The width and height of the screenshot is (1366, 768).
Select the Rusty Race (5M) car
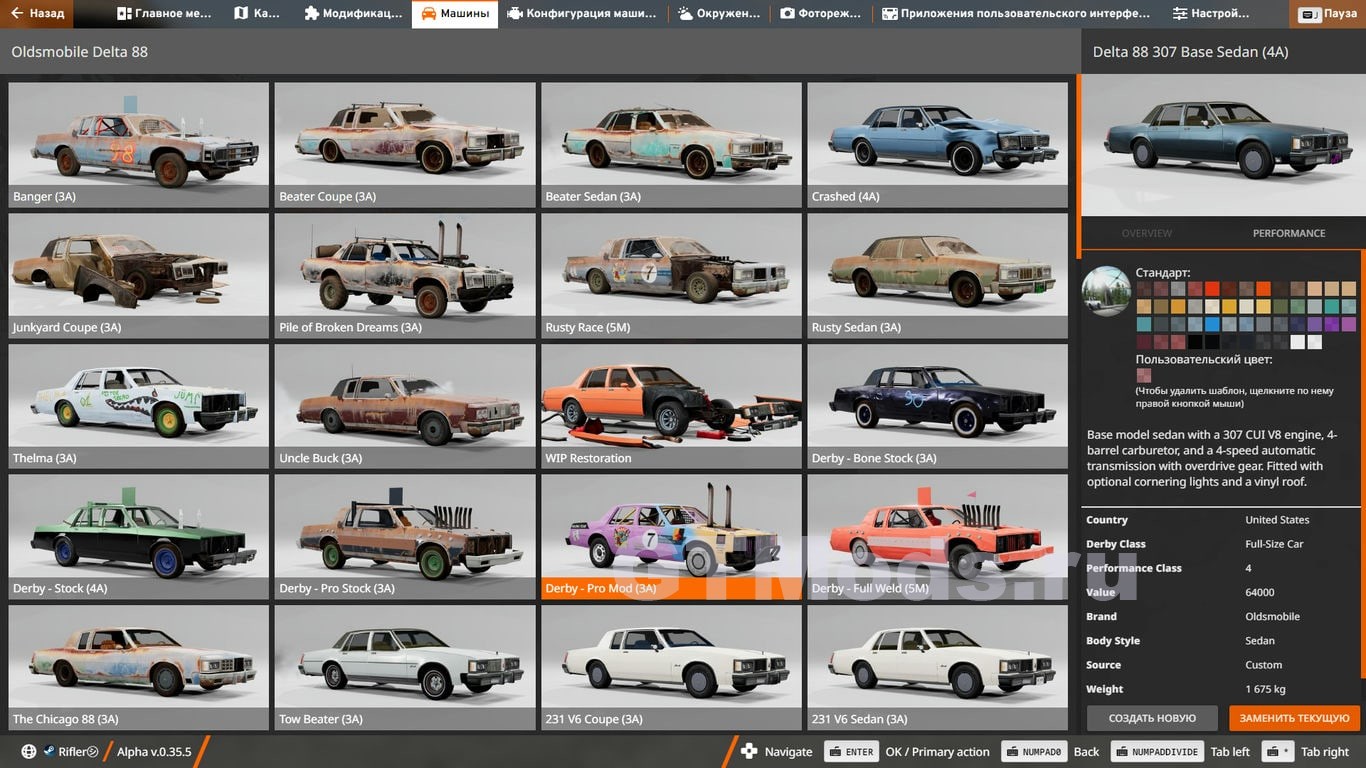click(671, 275)
